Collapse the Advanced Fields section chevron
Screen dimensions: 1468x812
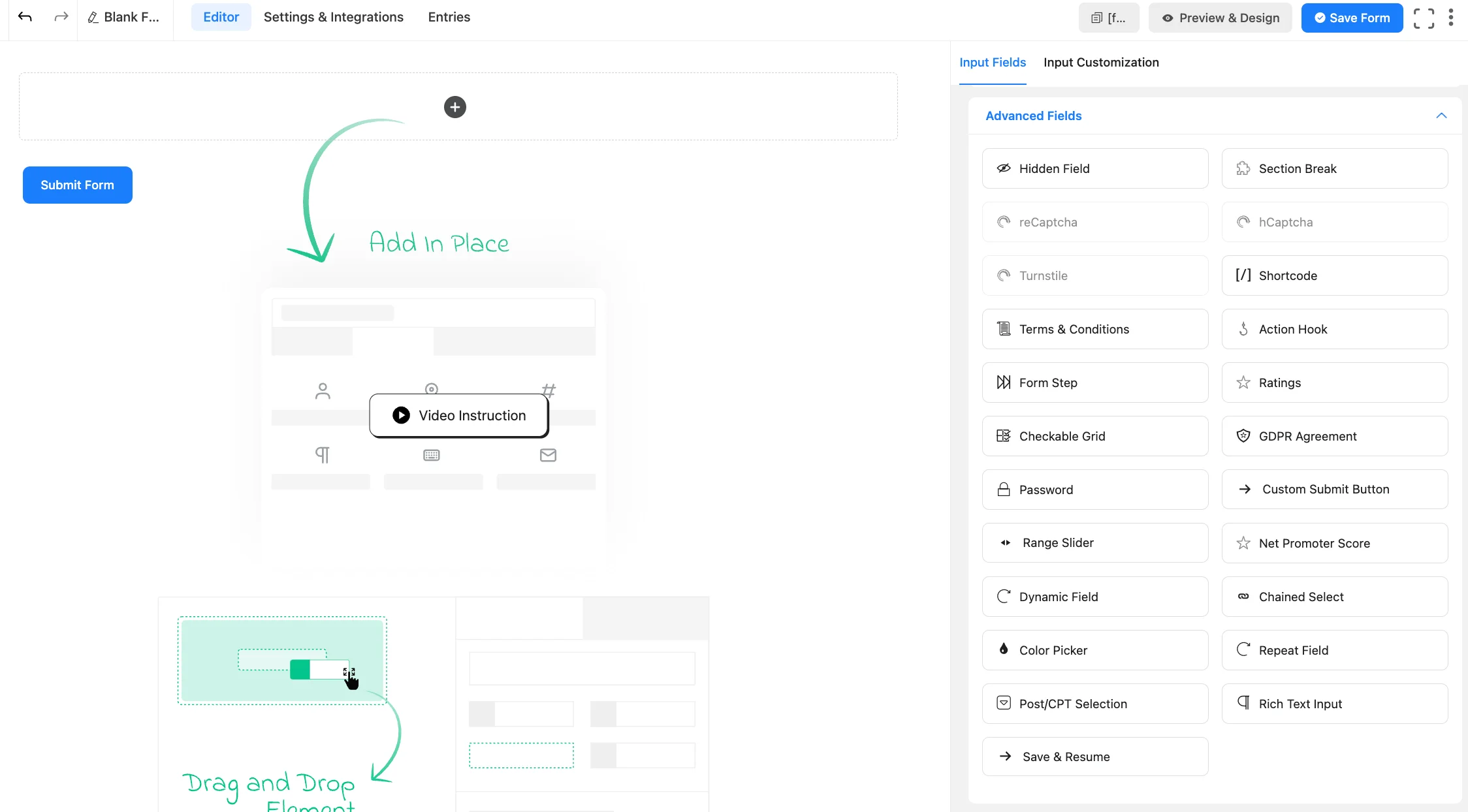coord(1441,116)
